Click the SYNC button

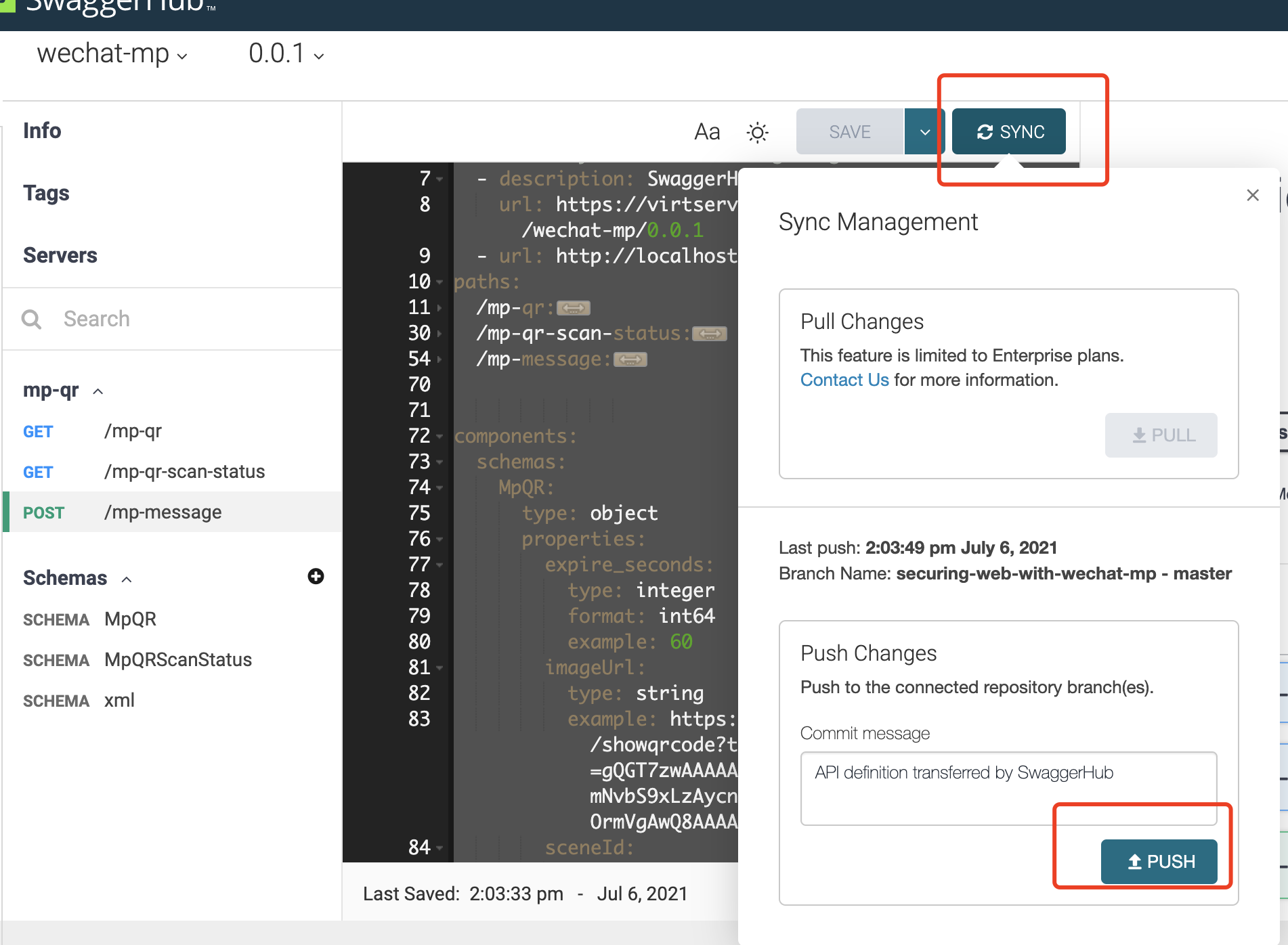click(1008, 131)
